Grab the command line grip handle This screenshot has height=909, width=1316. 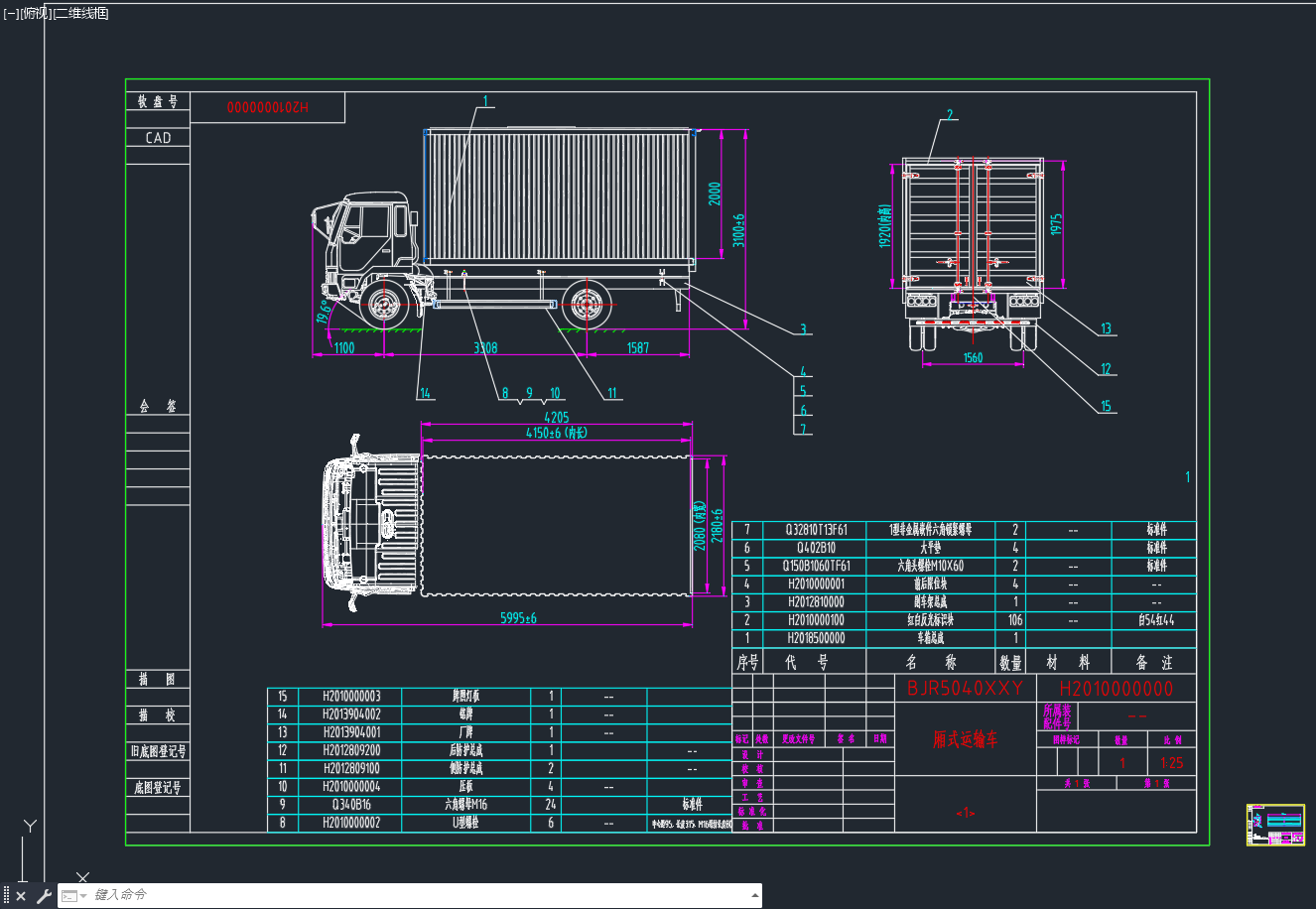(7, 896)
